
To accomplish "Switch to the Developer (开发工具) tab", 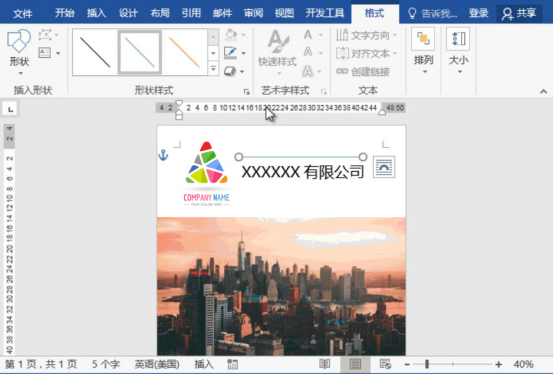I will 325,13.
